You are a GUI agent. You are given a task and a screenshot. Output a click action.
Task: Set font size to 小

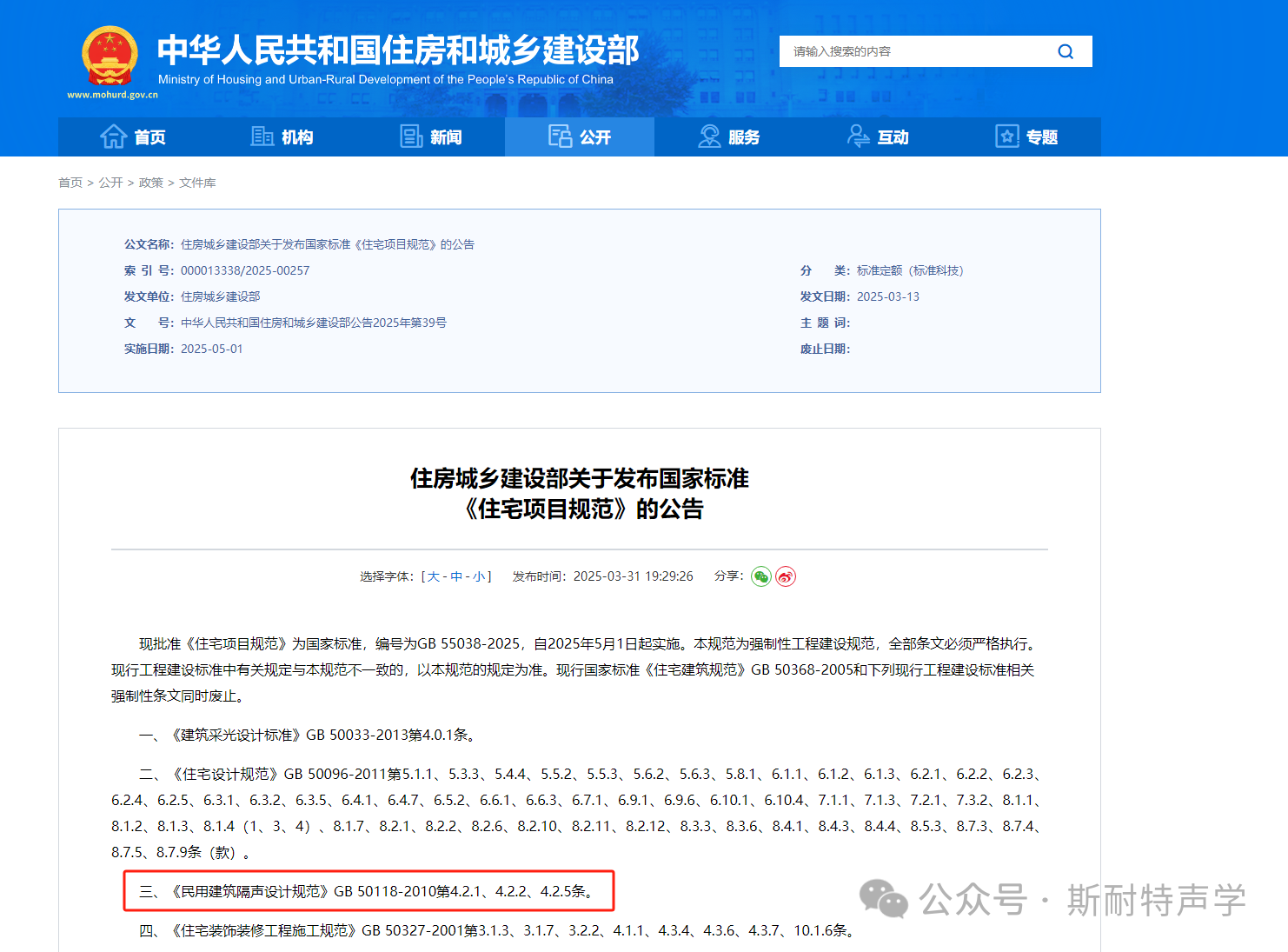click(x=479, y=576)
